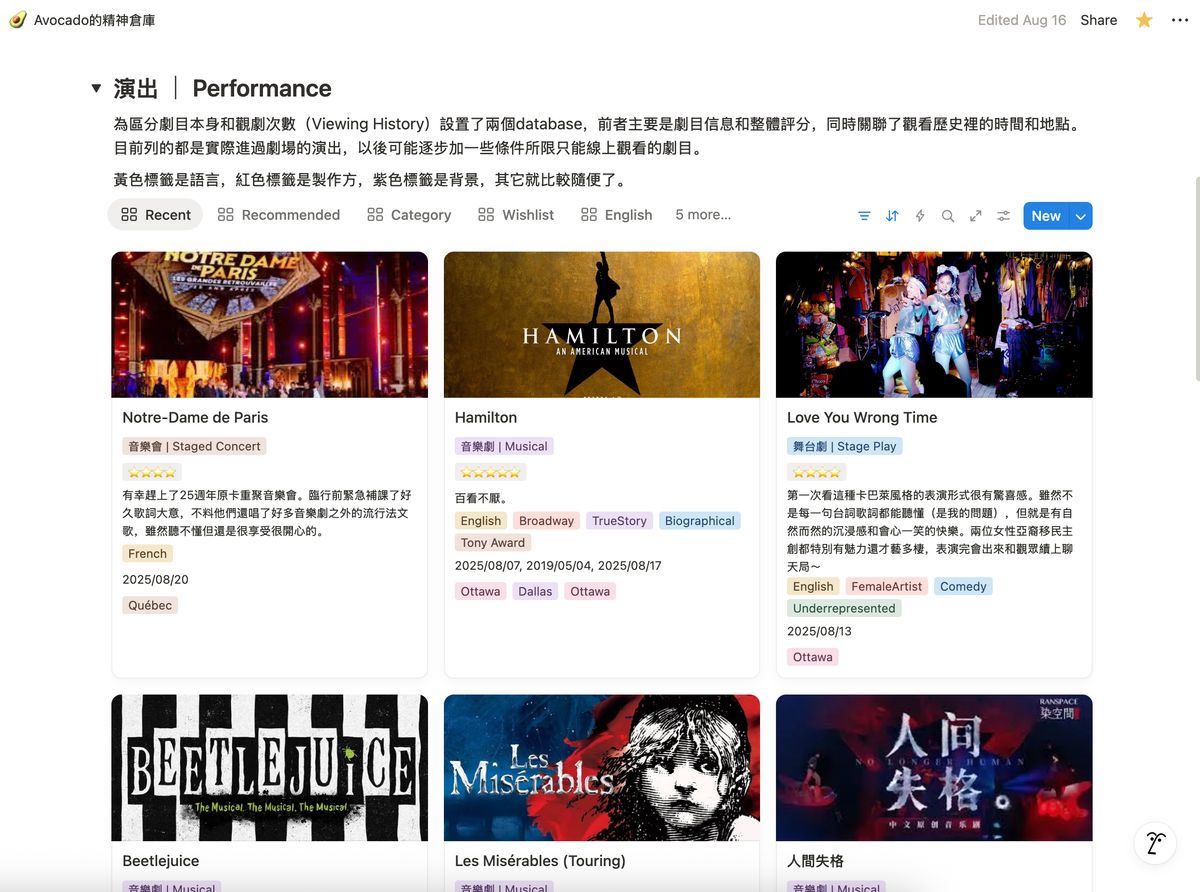Click the database search magnifier icon
1200x892 pixels.
[x=948, y=215]
